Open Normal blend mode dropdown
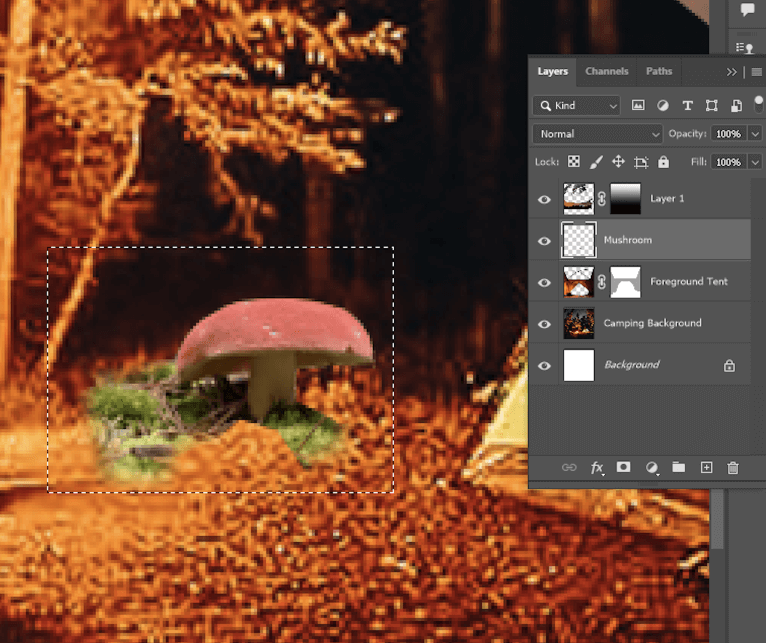The width and height of the screenshot is (766, 643). pyautogui.click(x=598, y=134)
